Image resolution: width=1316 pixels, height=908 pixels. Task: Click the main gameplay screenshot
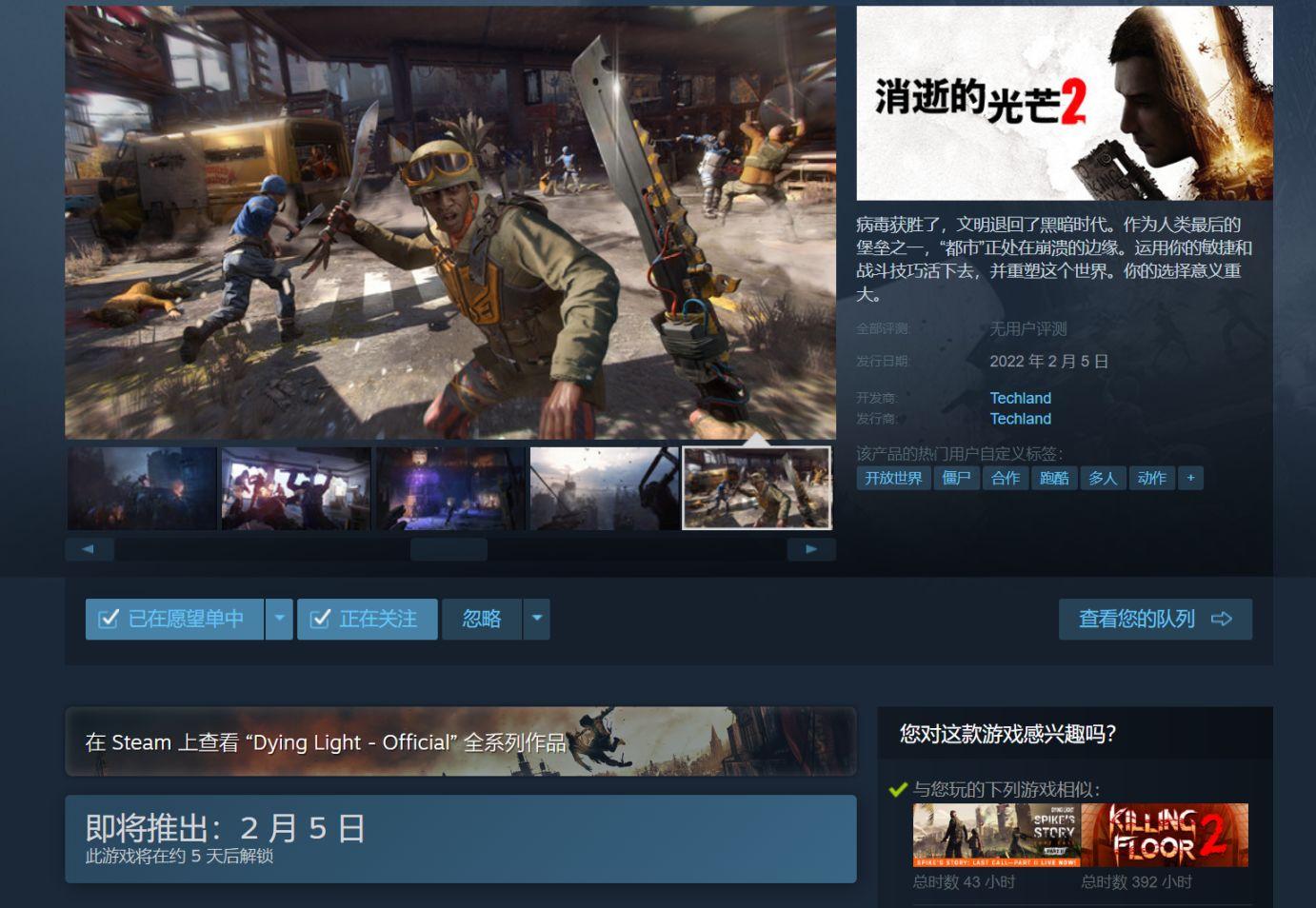tap(450, 223)
